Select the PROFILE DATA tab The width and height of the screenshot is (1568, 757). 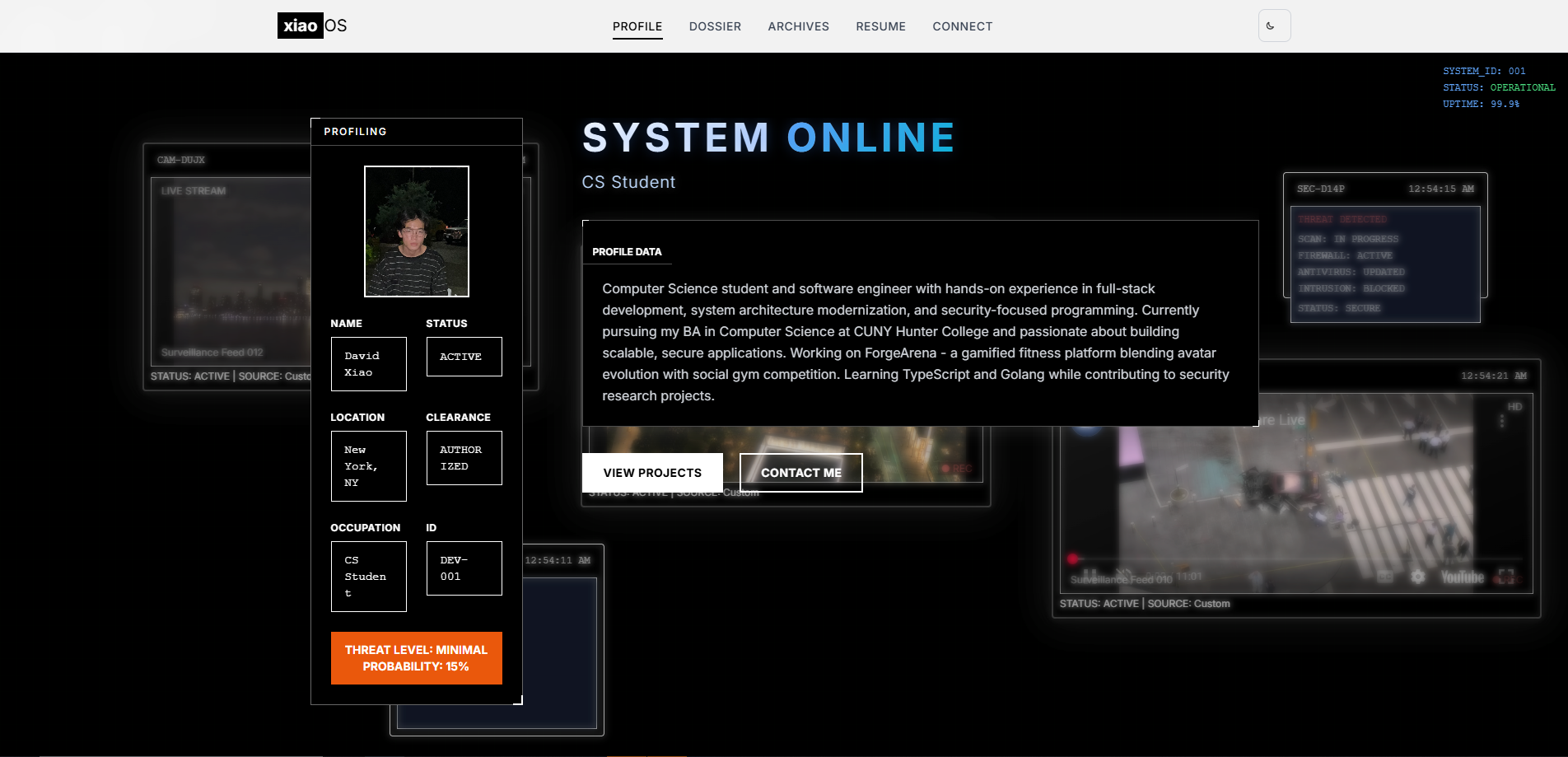click(627, 252)
